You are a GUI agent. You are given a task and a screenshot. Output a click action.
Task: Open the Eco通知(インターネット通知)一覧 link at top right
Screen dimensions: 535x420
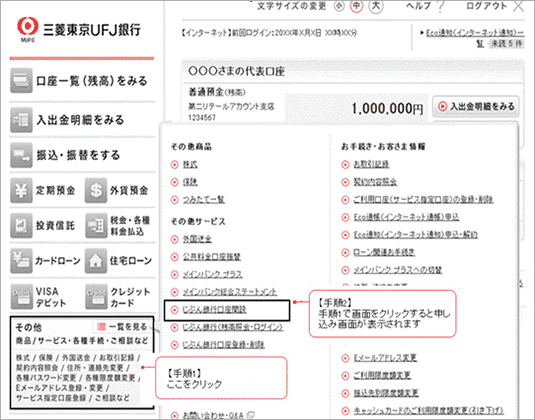click(x=474, y=33)
